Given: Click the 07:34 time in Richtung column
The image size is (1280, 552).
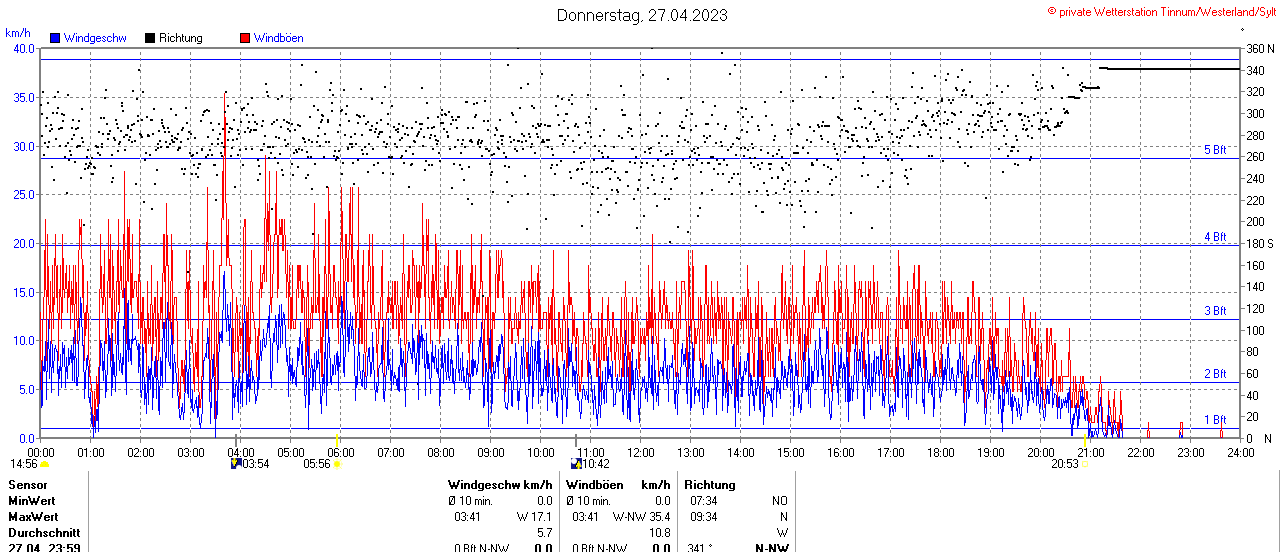Looking at the screenshot, I should [703, 501].
